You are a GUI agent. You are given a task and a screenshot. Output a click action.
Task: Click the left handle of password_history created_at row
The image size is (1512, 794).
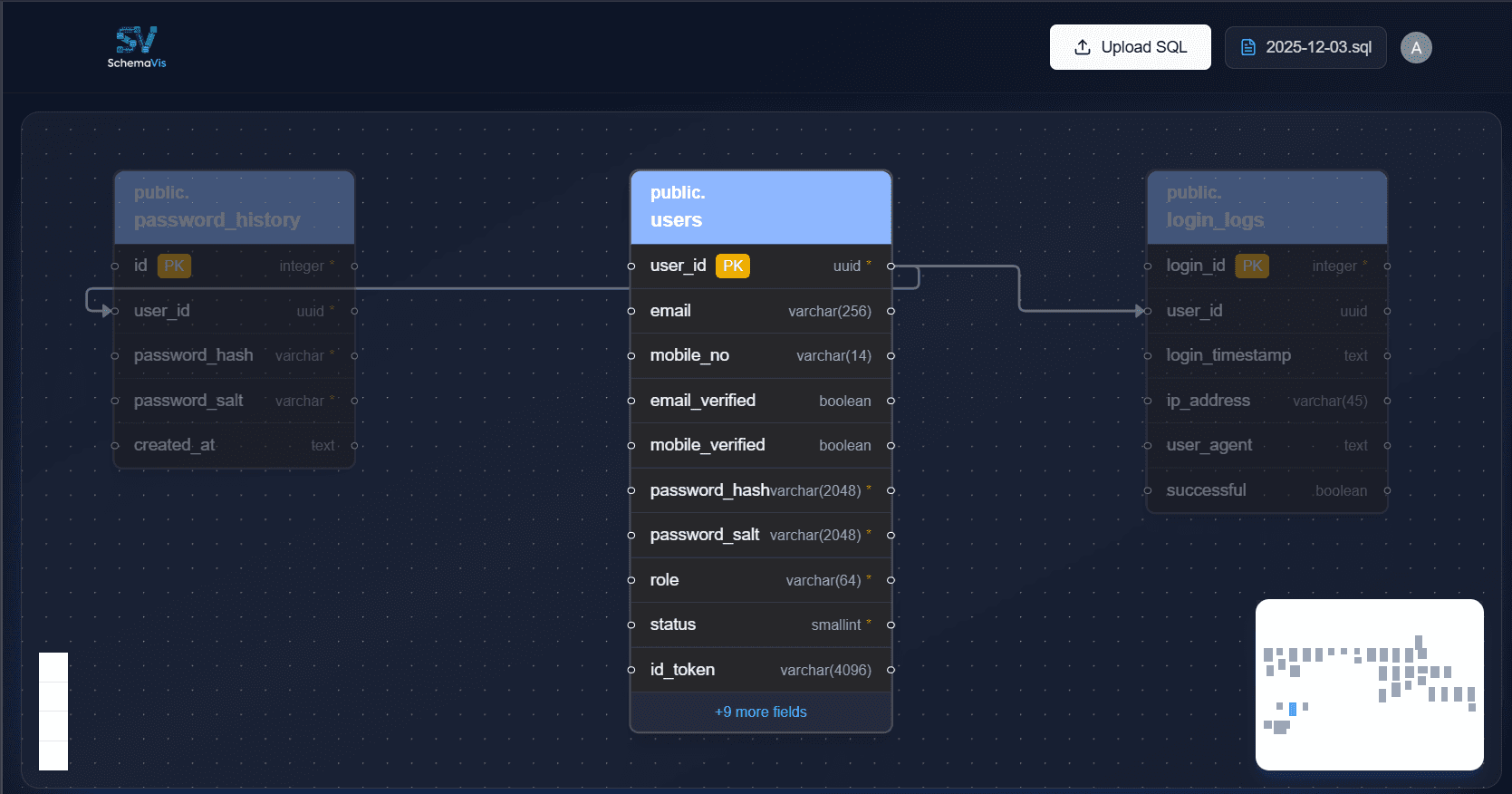[115, 445]
